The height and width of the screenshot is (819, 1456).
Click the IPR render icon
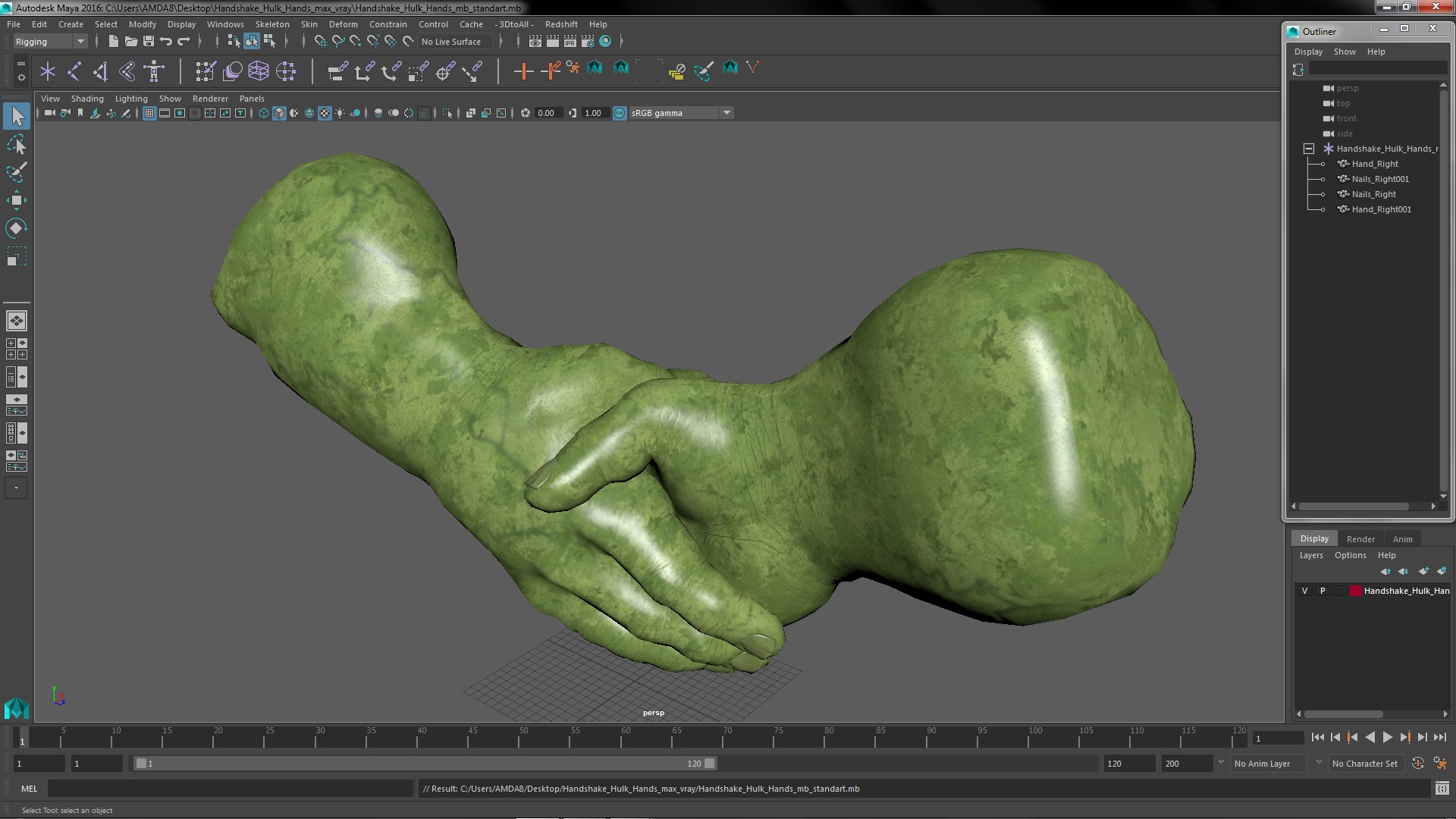click(570, 42)
